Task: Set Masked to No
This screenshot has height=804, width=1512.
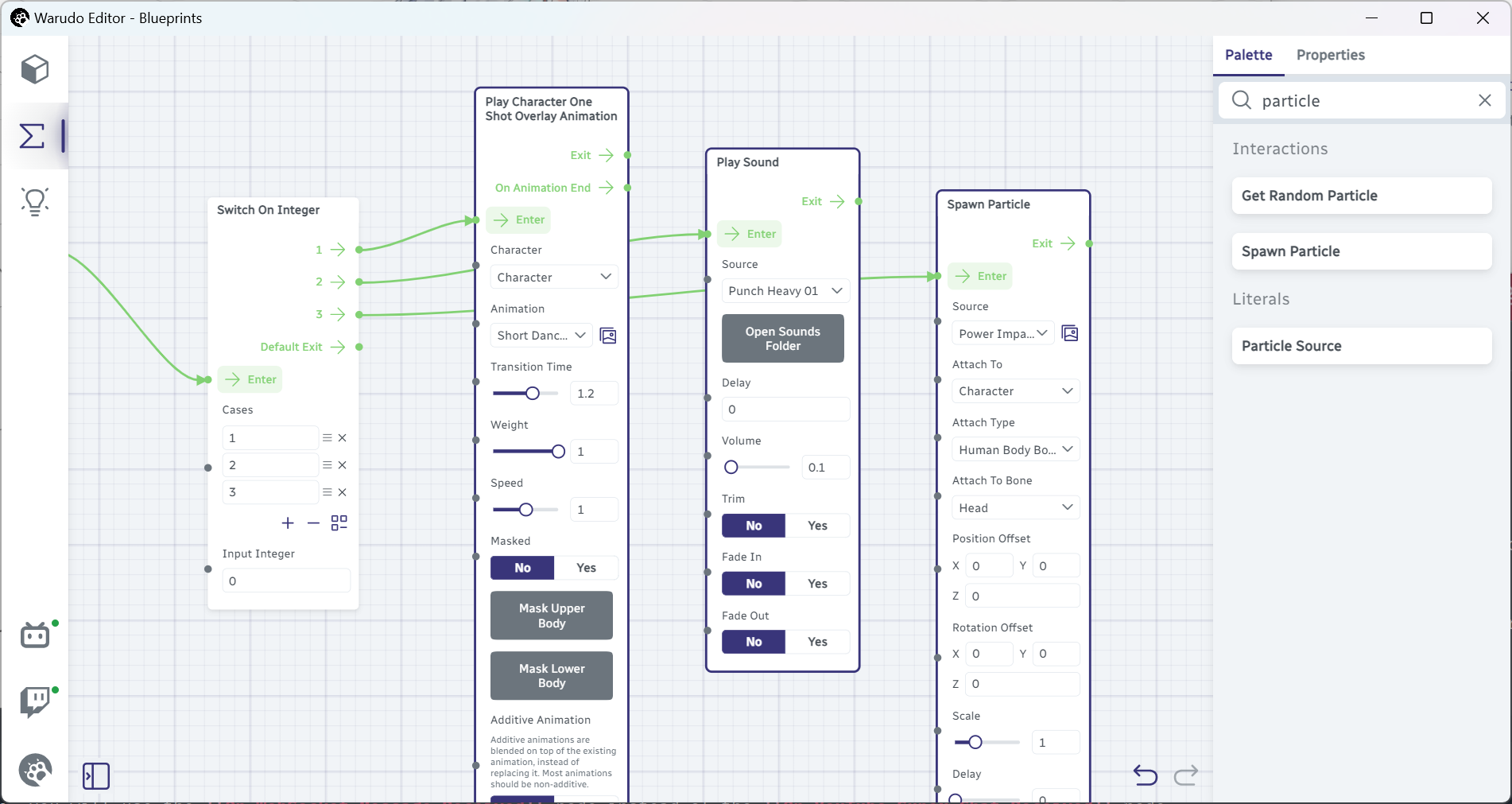Action: (522, 568)
